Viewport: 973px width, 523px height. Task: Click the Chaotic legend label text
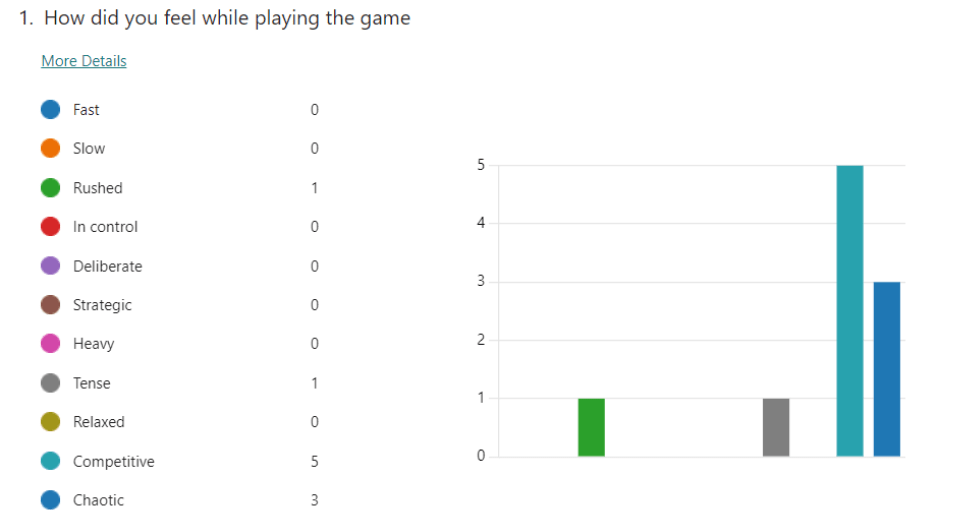tap(98, 500)
